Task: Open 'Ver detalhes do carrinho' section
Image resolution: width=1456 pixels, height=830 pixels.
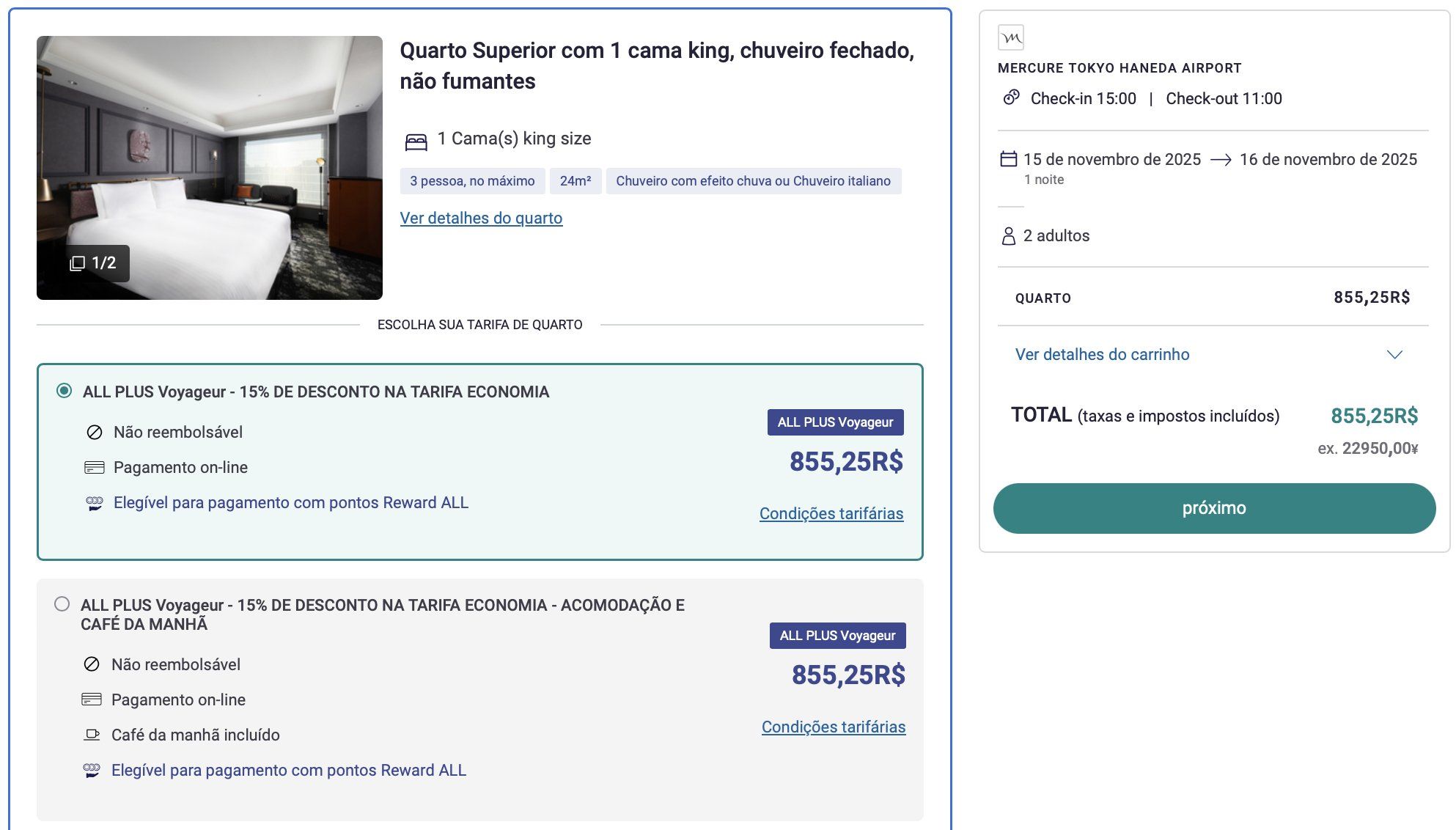Action: point(1102,355)
